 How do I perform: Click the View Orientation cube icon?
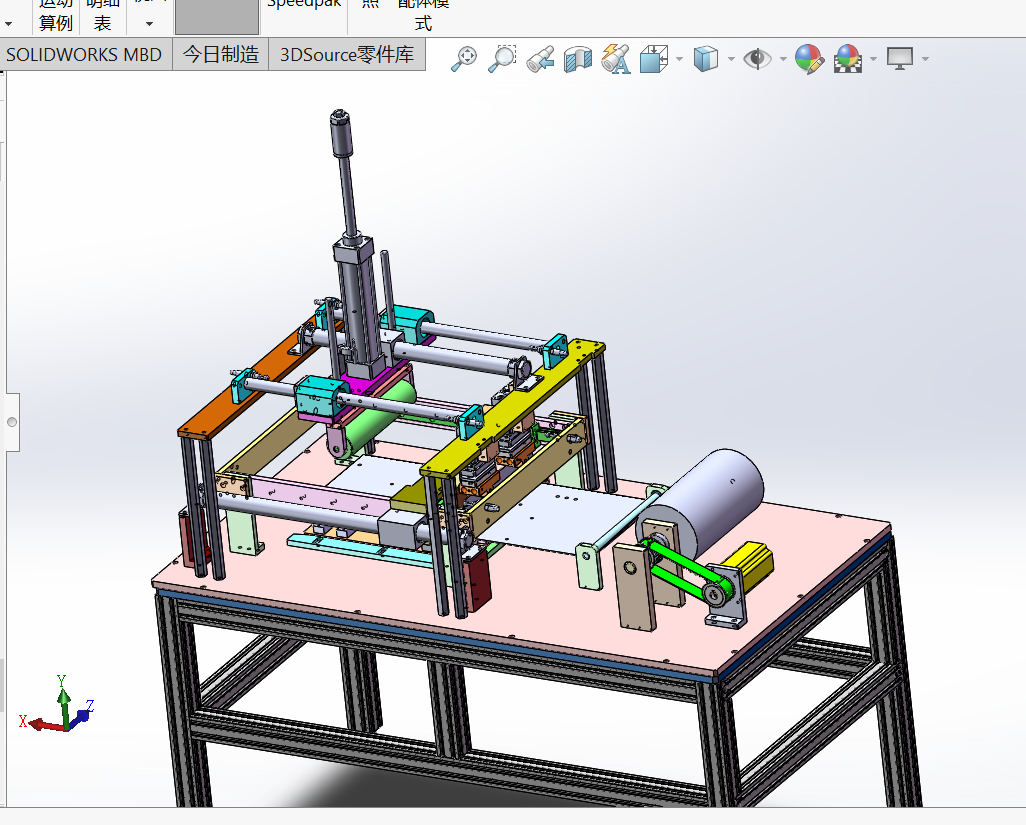(x=654, y=59)
